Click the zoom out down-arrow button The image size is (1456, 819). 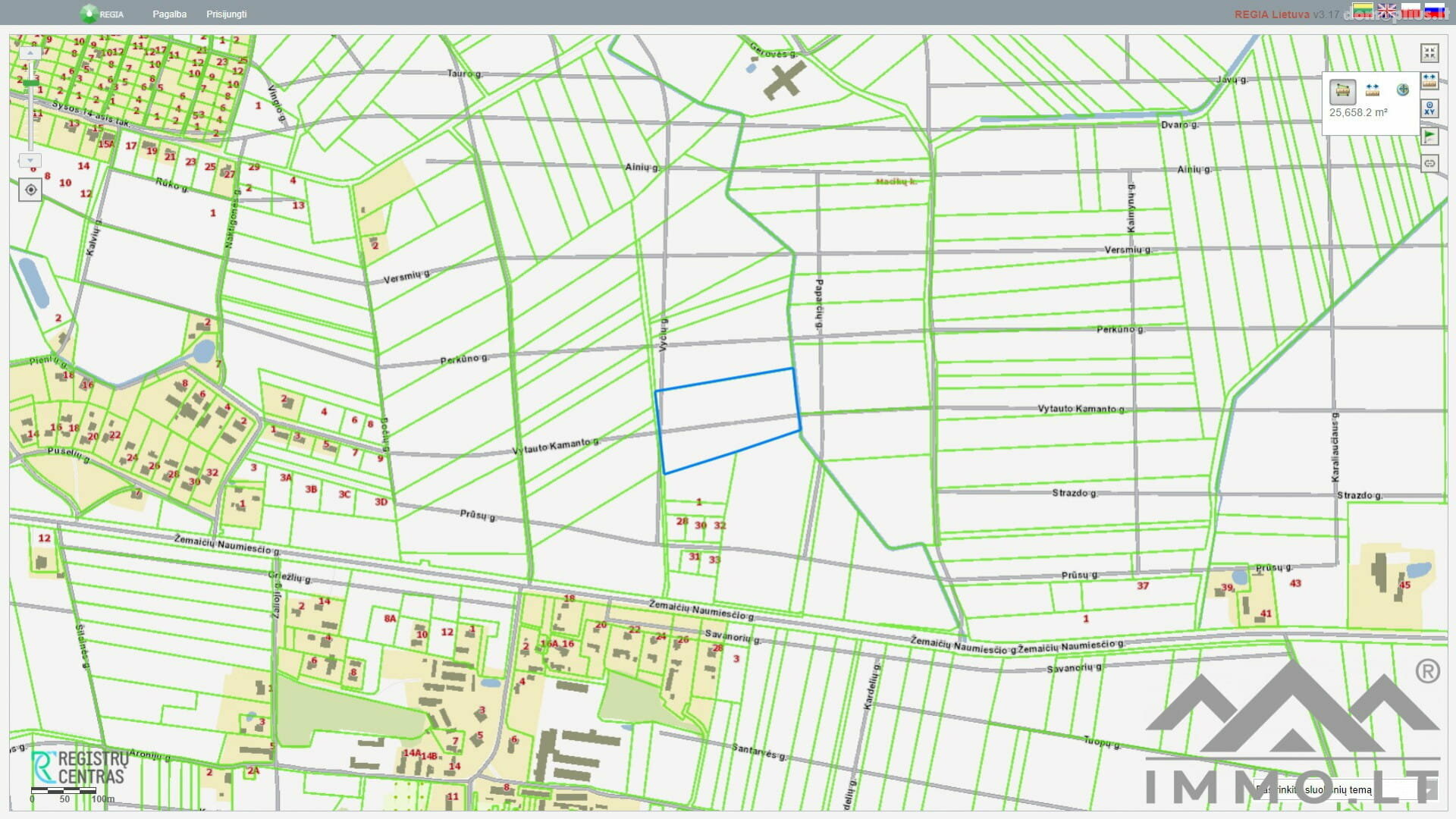(30, 161)
